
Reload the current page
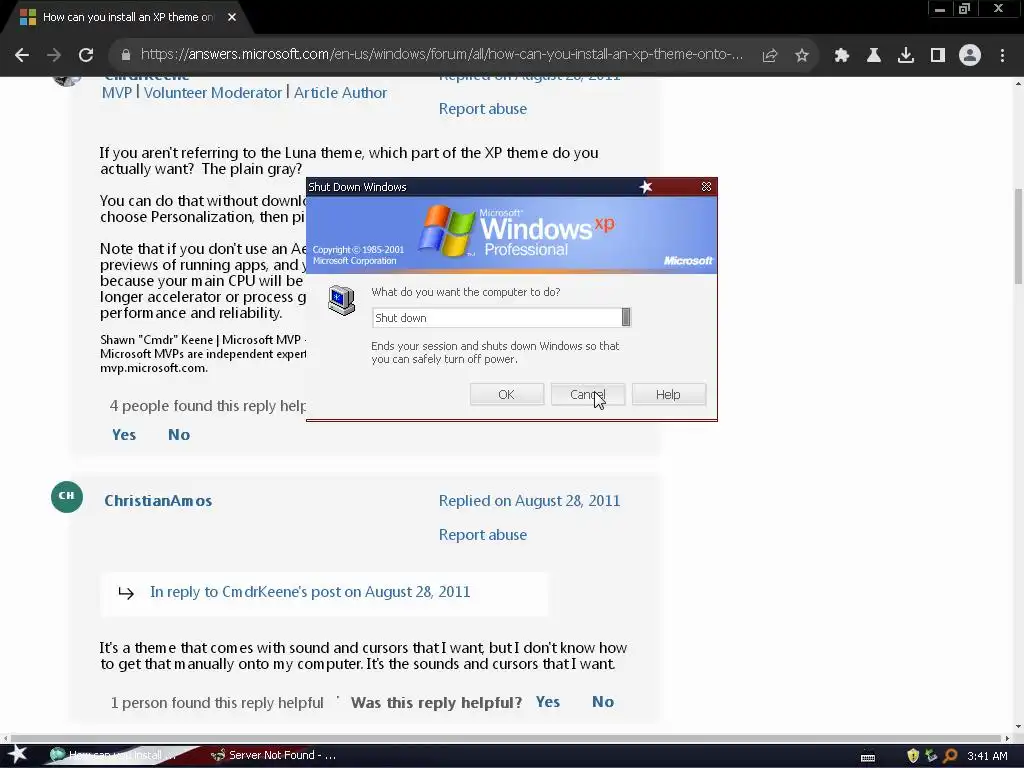point(86,55)
